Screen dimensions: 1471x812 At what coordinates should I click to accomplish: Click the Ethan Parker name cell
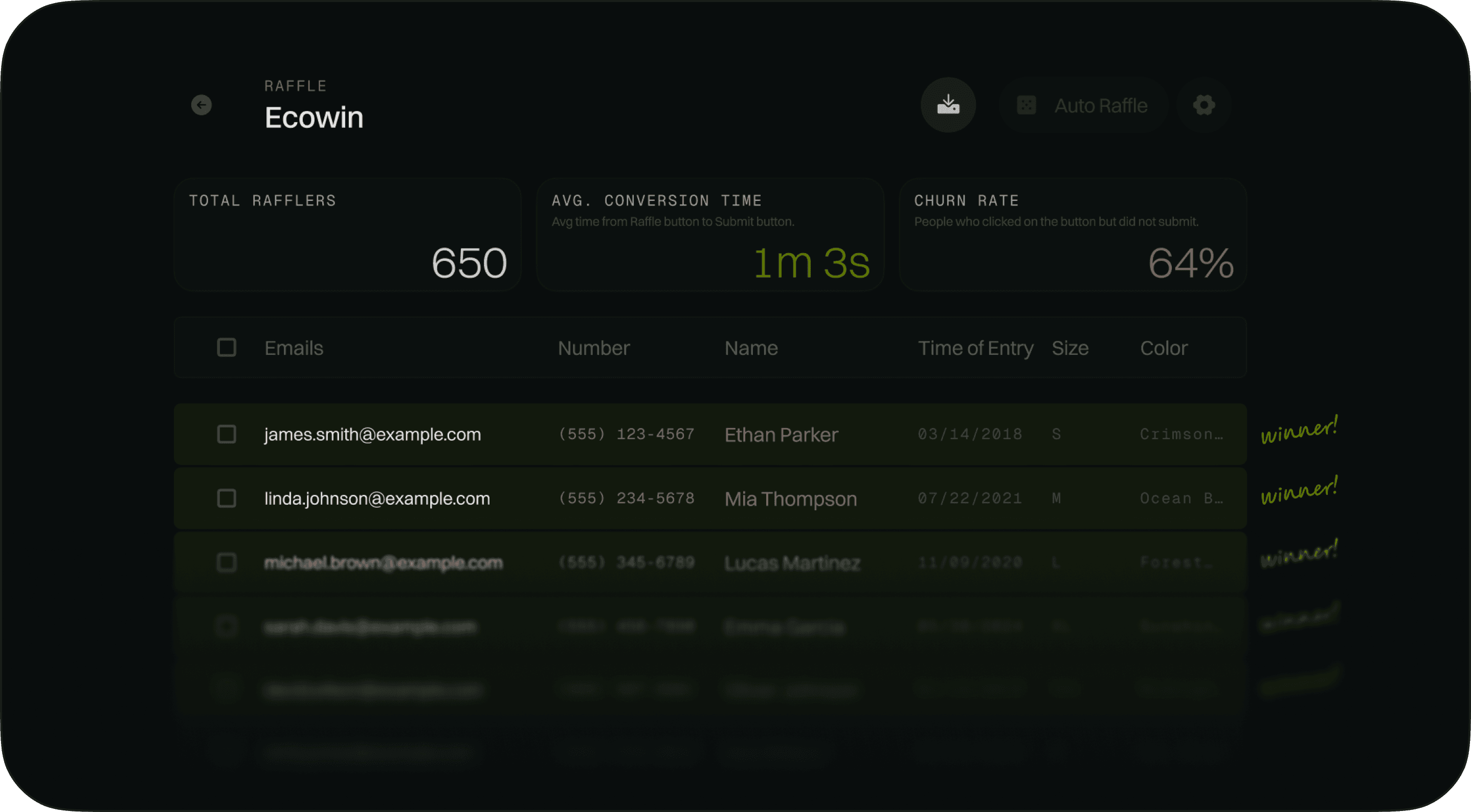coord(781,435)
